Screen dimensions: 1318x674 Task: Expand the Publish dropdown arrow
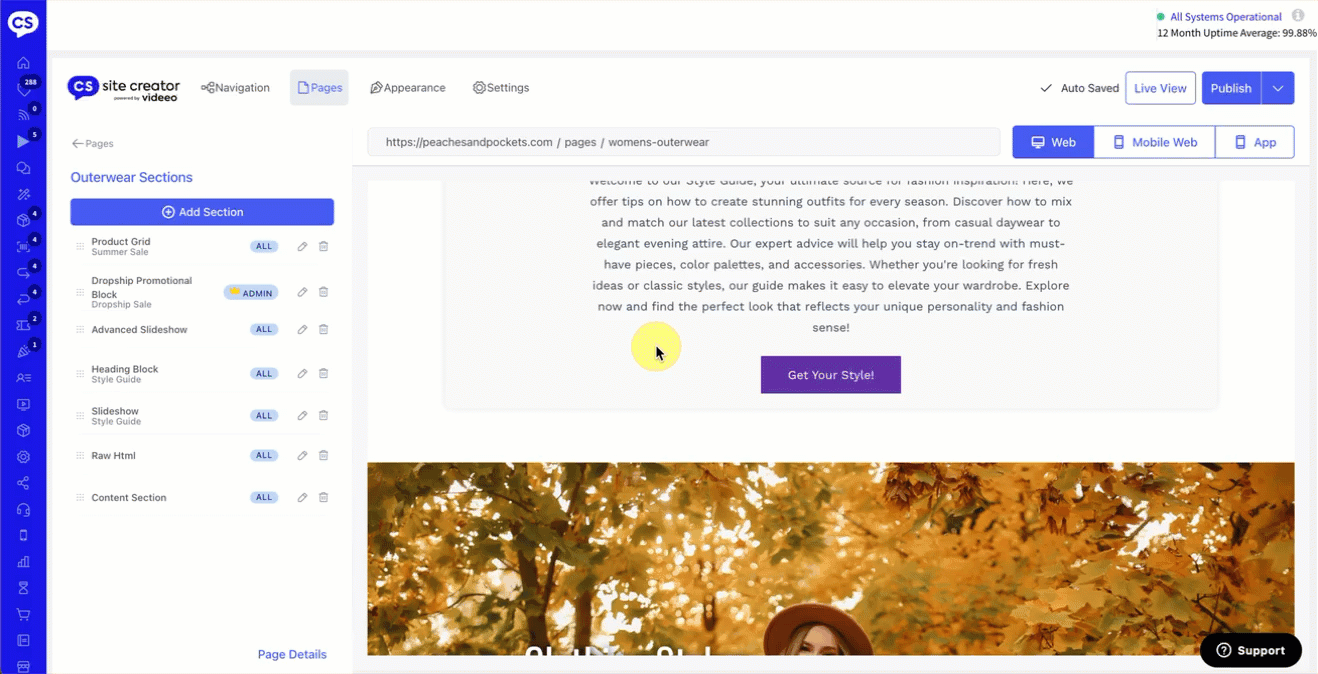point(1278,88)
